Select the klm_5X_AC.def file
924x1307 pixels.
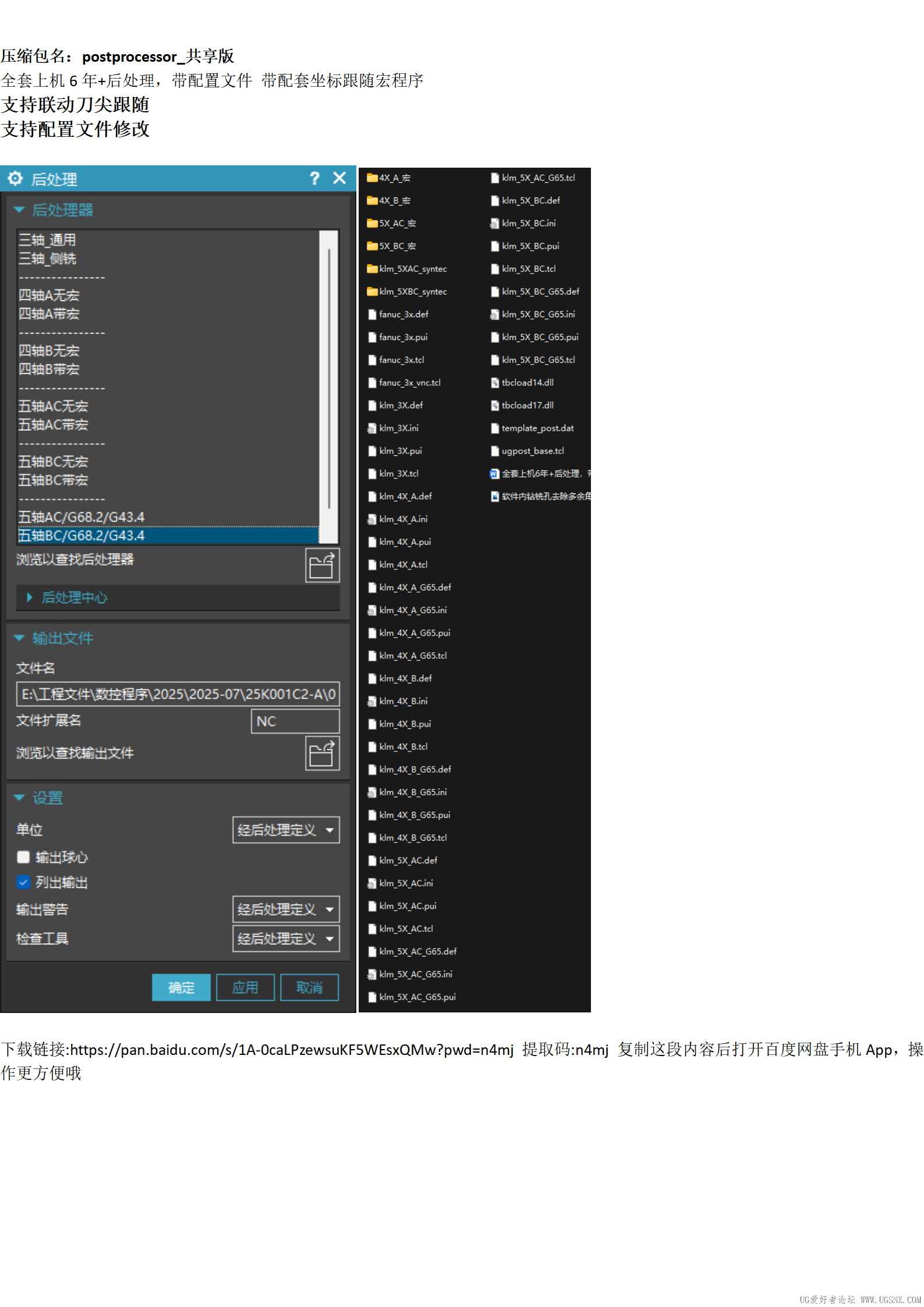(403, 860)
